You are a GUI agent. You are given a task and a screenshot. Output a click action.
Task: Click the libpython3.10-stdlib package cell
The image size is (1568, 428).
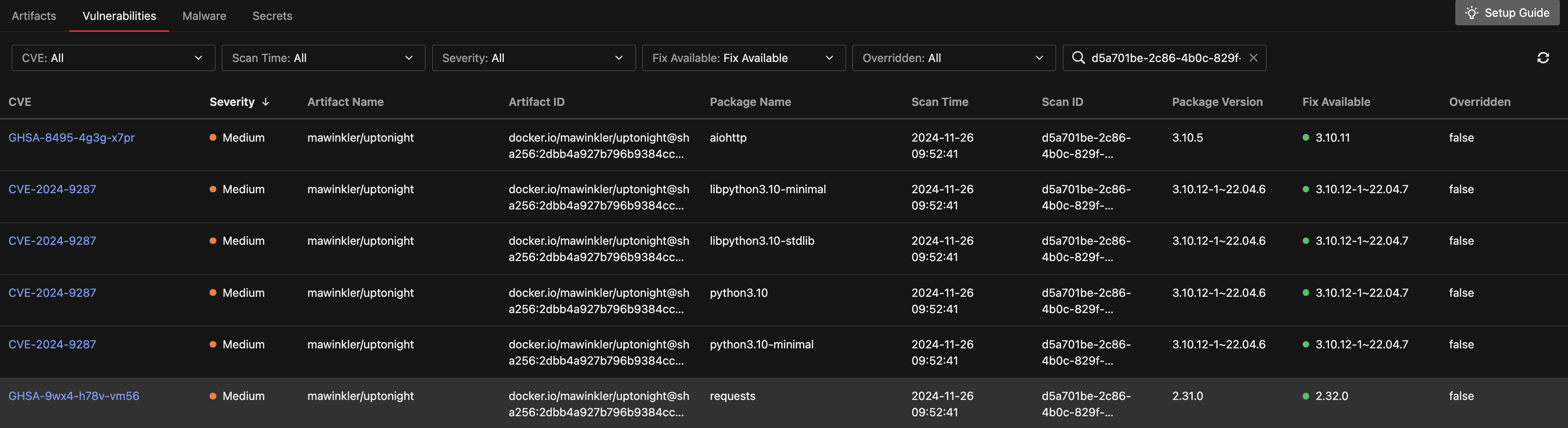click(762, 241)
